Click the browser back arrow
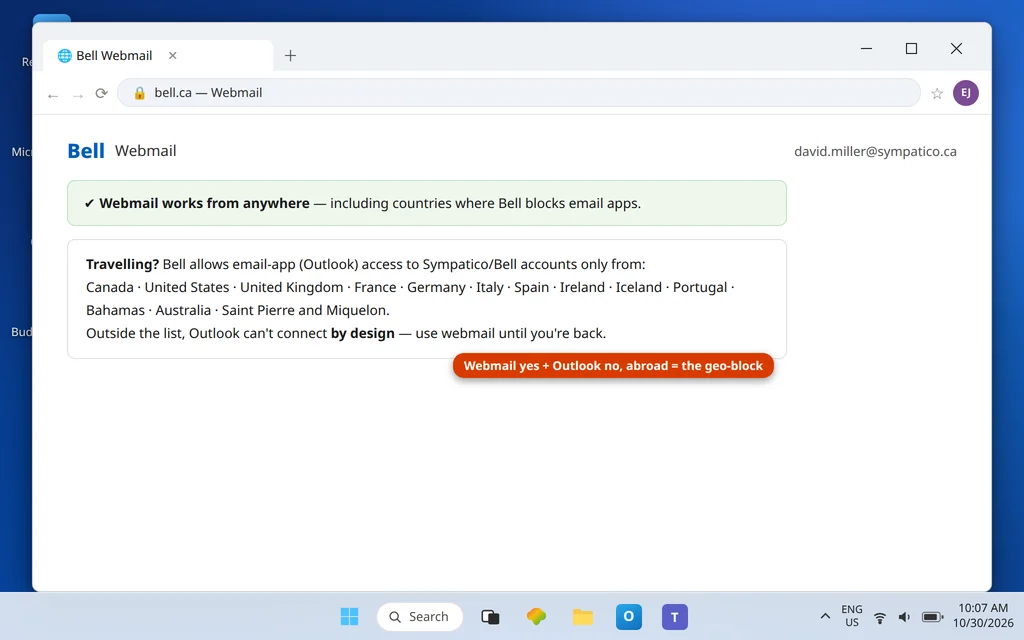The height and width of the screenshot is (640, 1024). pyautogui.click(x=53, y=95)
